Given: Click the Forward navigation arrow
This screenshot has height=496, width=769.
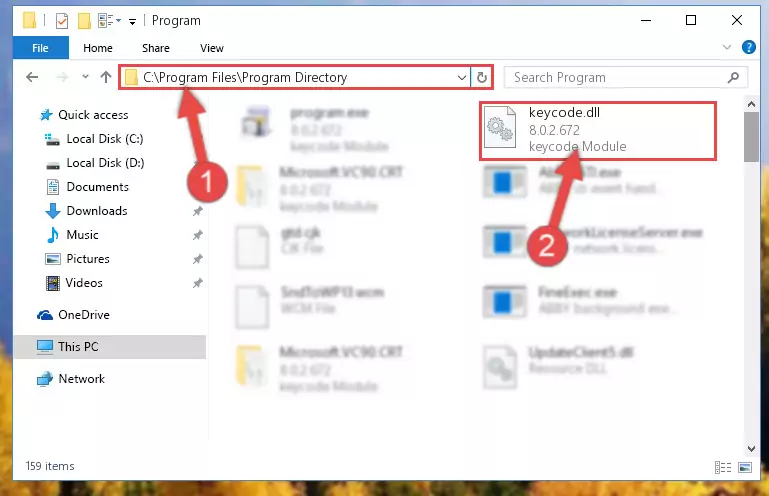Looking at the screenshot, I should (x=62, y=77).
